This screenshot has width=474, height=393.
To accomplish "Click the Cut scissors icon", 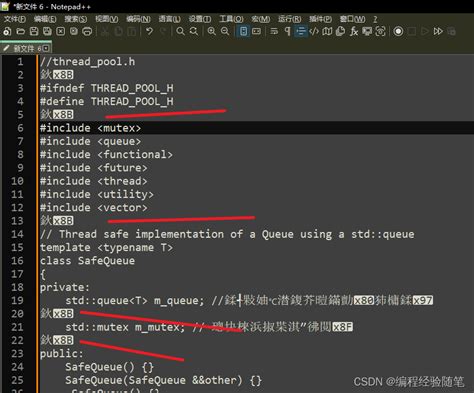I will tap(105, 31).
